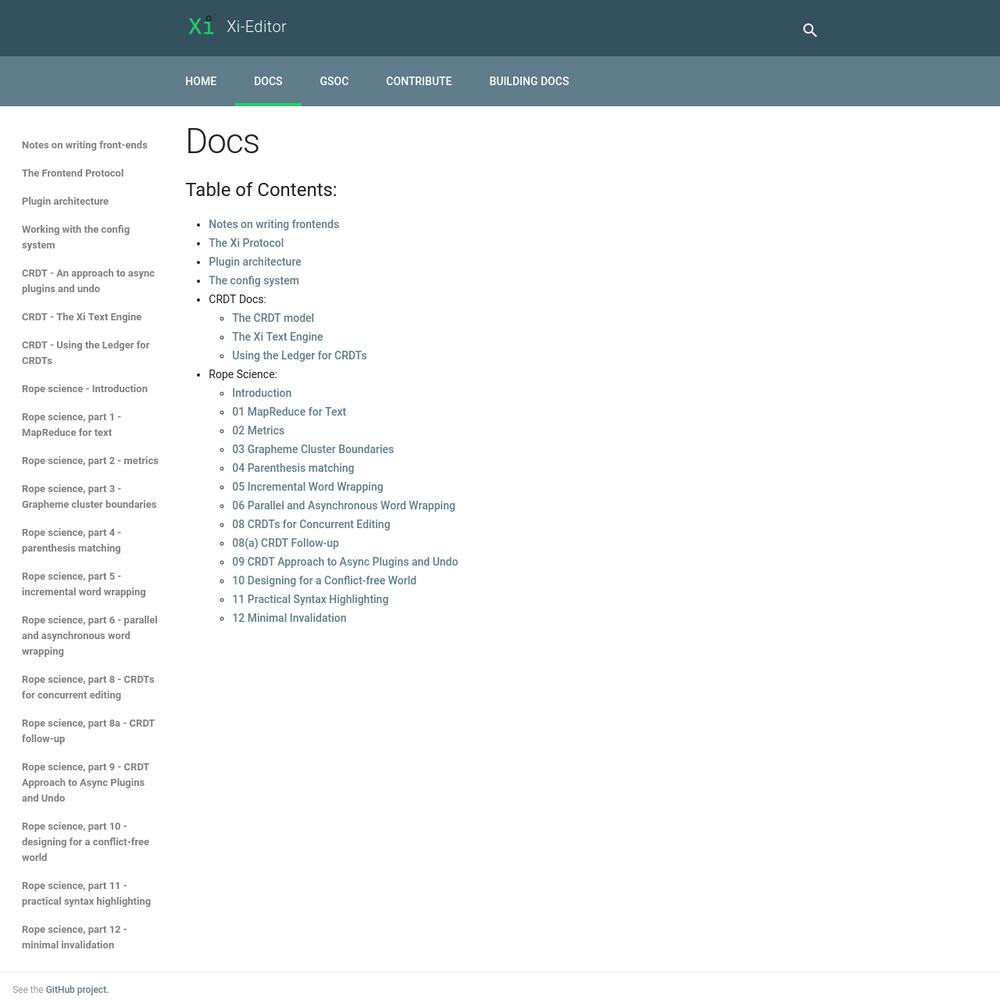Open sidebar Working with the config system
Image resolution: width=1000 pixels, height=1000 pixels.
click(x=76, y=237)
